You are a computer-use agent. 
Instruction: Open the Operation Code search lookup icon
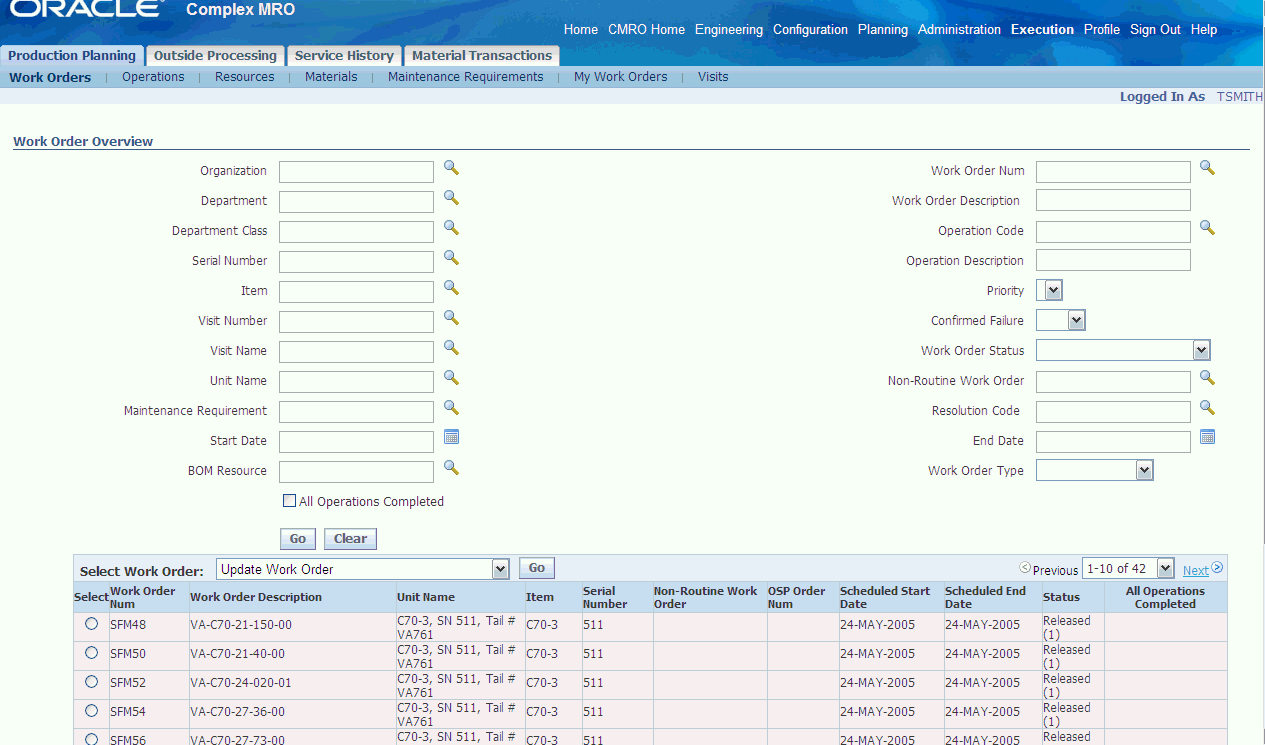[x=1207, y=228]
